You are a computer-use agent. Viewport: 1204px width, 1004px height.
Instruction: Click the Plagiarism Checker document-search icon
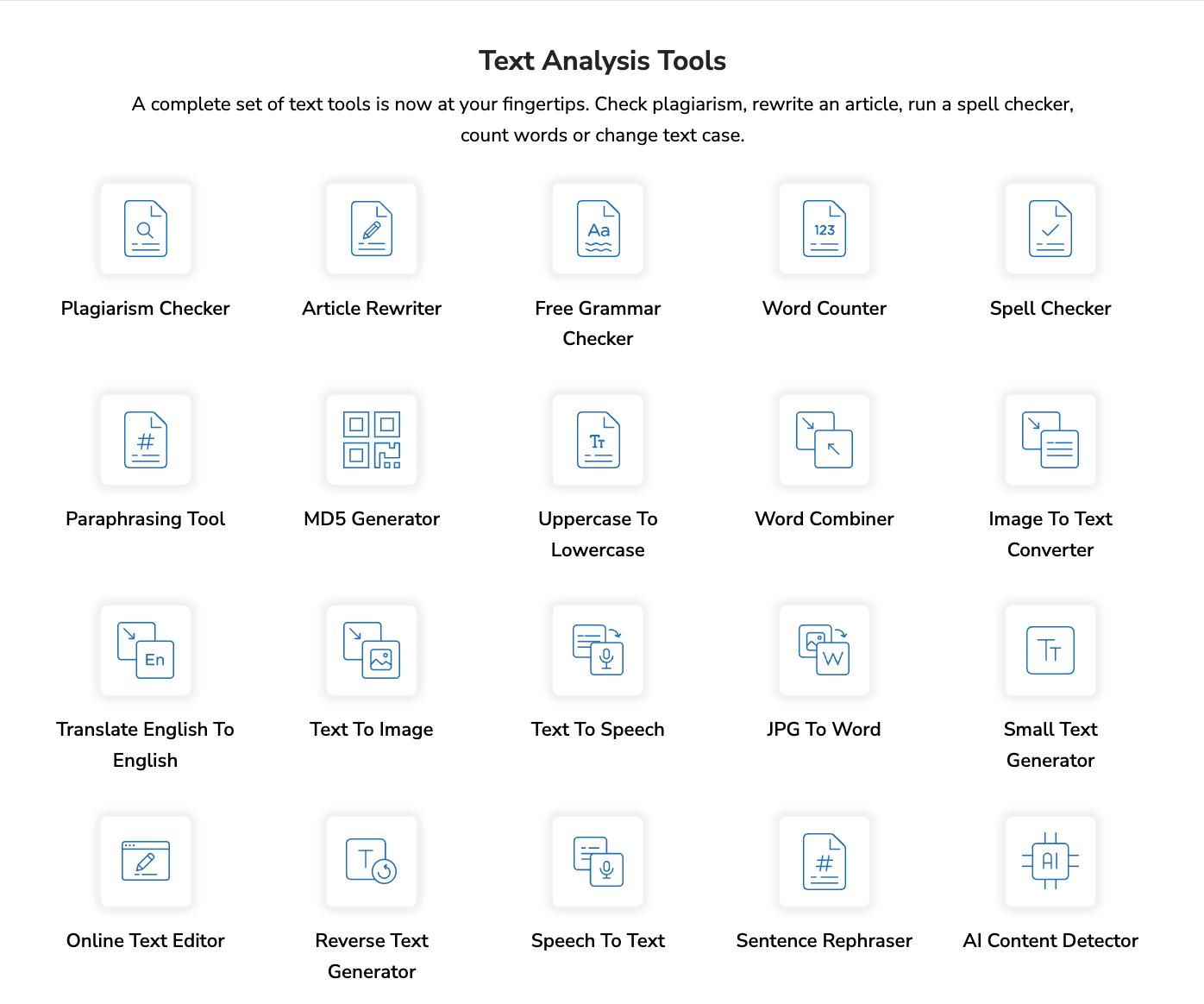tap(145, 229)
